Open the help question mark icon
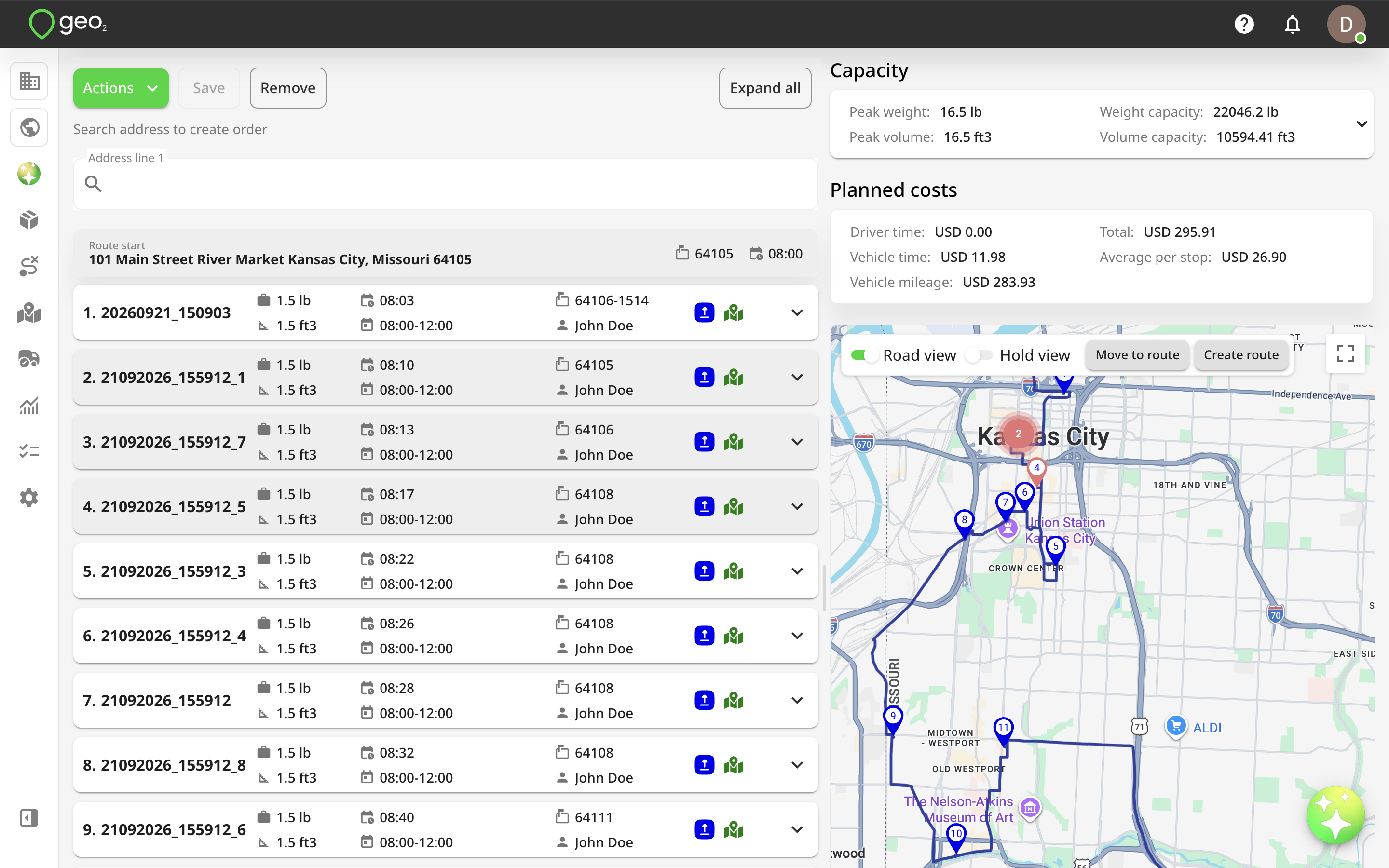Image resolution: width=1389 pixels, height=868 pixels. pos(1244,24)
